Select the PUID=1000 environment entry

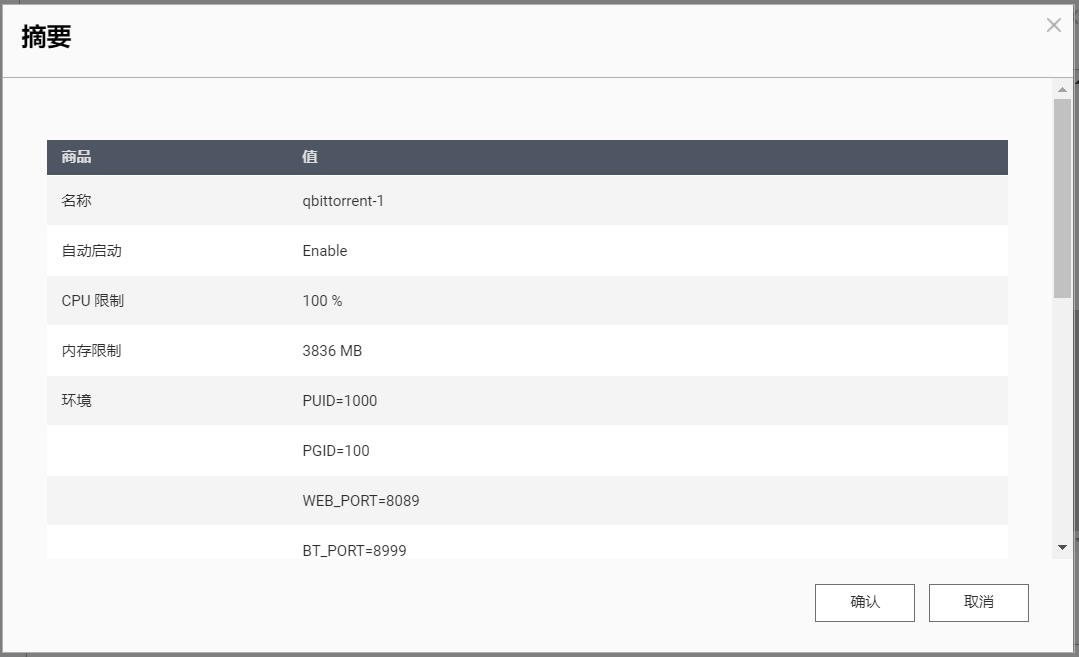pyautogui.click(x=340, y=401)
